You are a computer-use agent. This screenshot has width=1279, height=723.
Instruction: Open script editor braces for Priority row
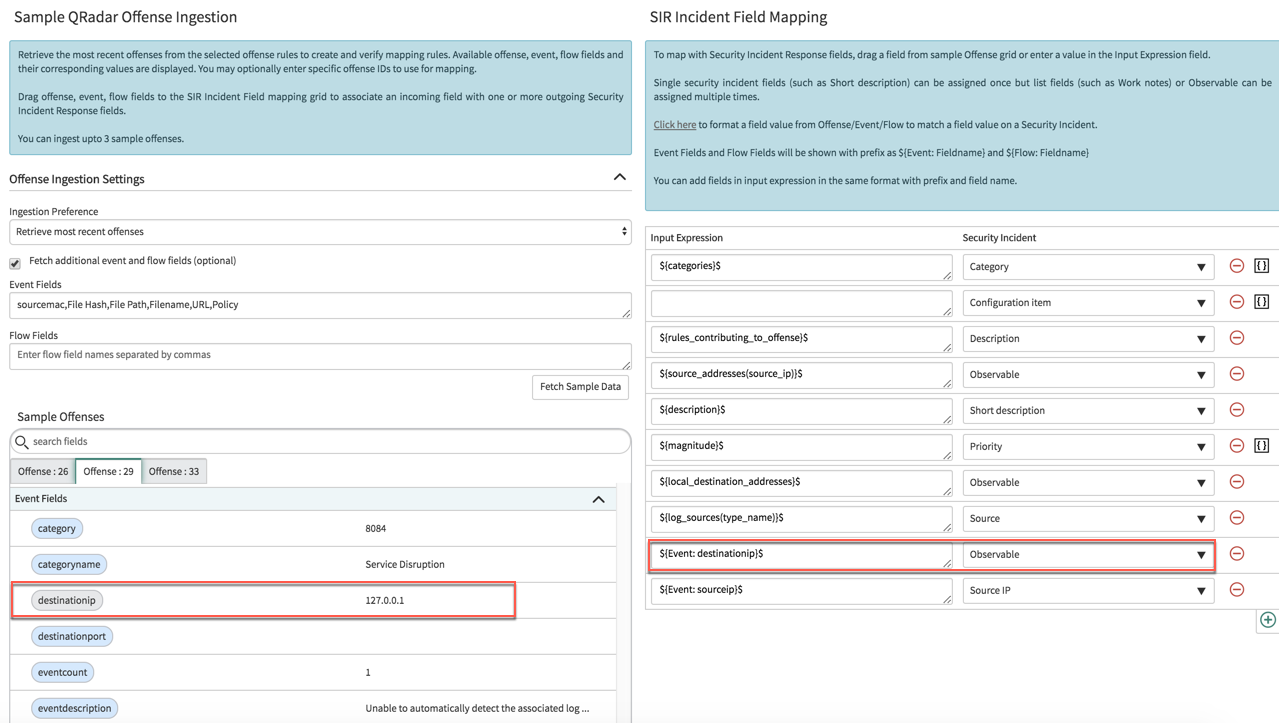click(1262, 446)
